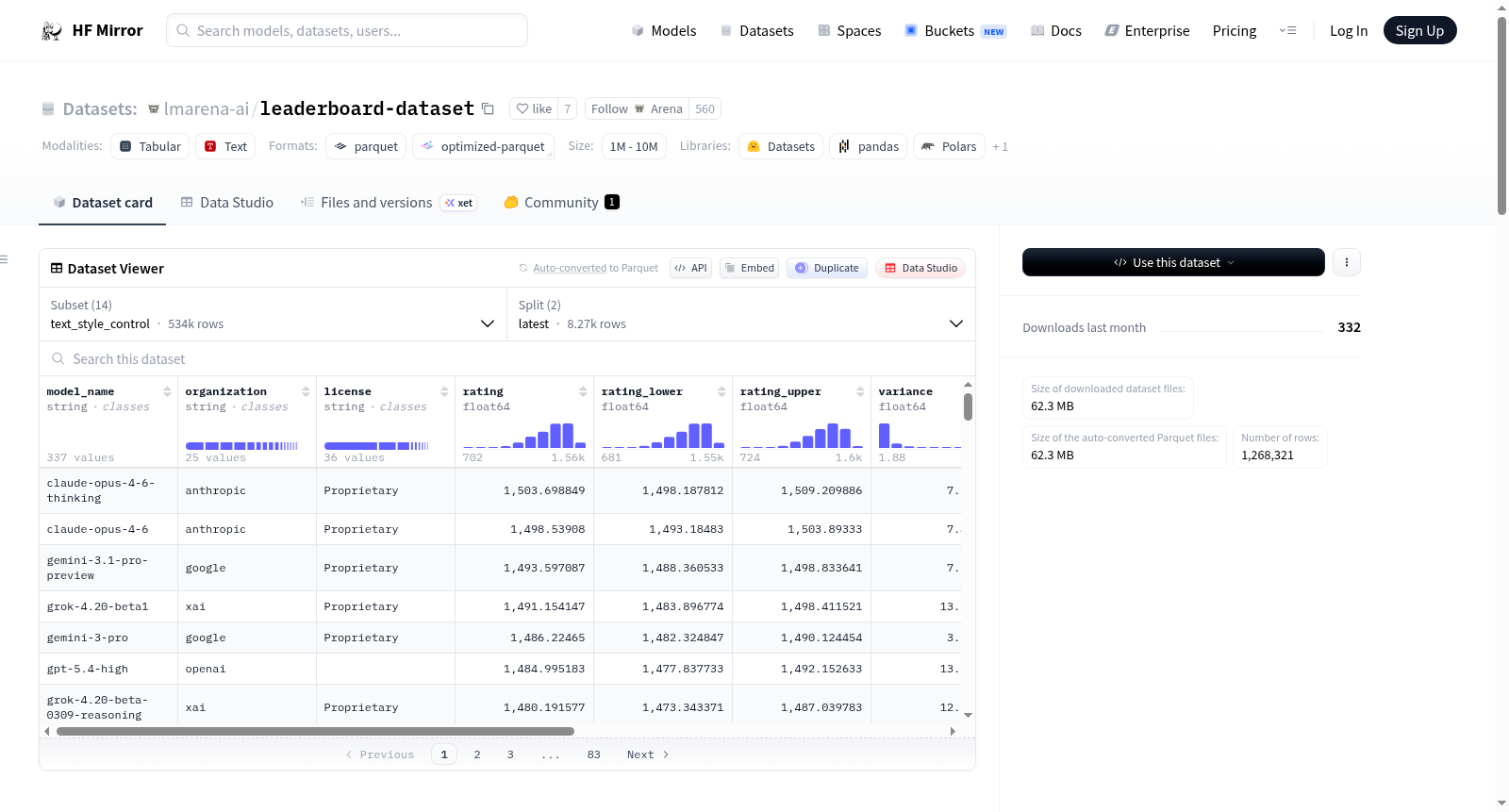
Task: Sort by the model_name column
Action: 167,391
